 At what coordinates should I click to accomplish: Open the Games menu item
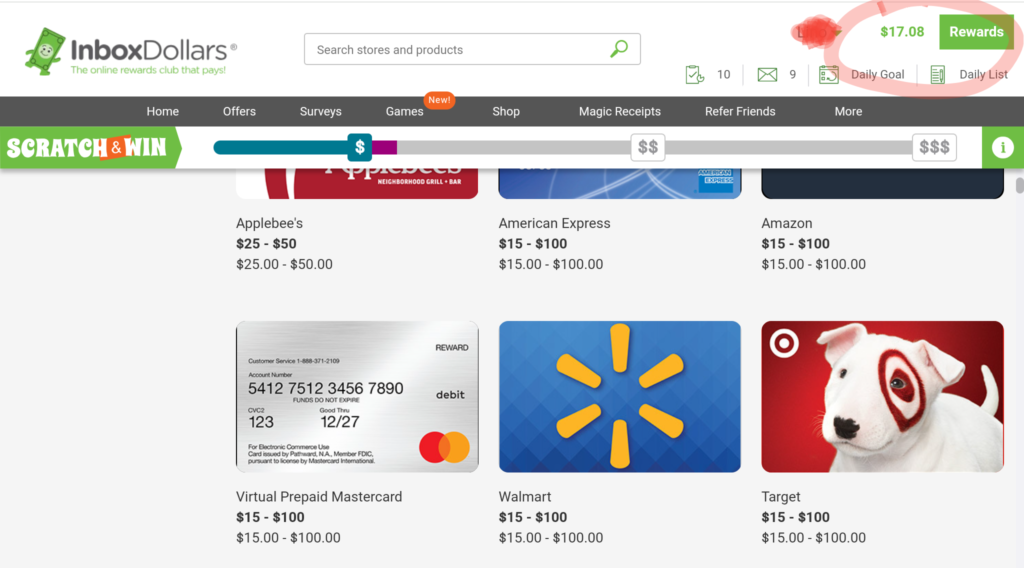(x=404, y=112)
